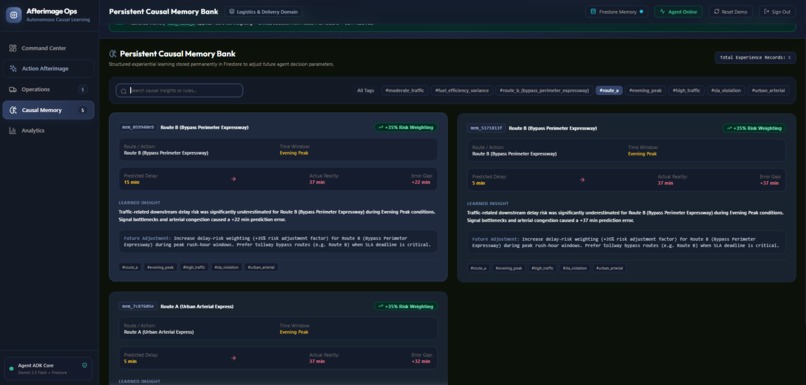Click the shield icon in Agent ADK Core
The height and width of the screenshot is (385, 806).
tap(85, 365)
